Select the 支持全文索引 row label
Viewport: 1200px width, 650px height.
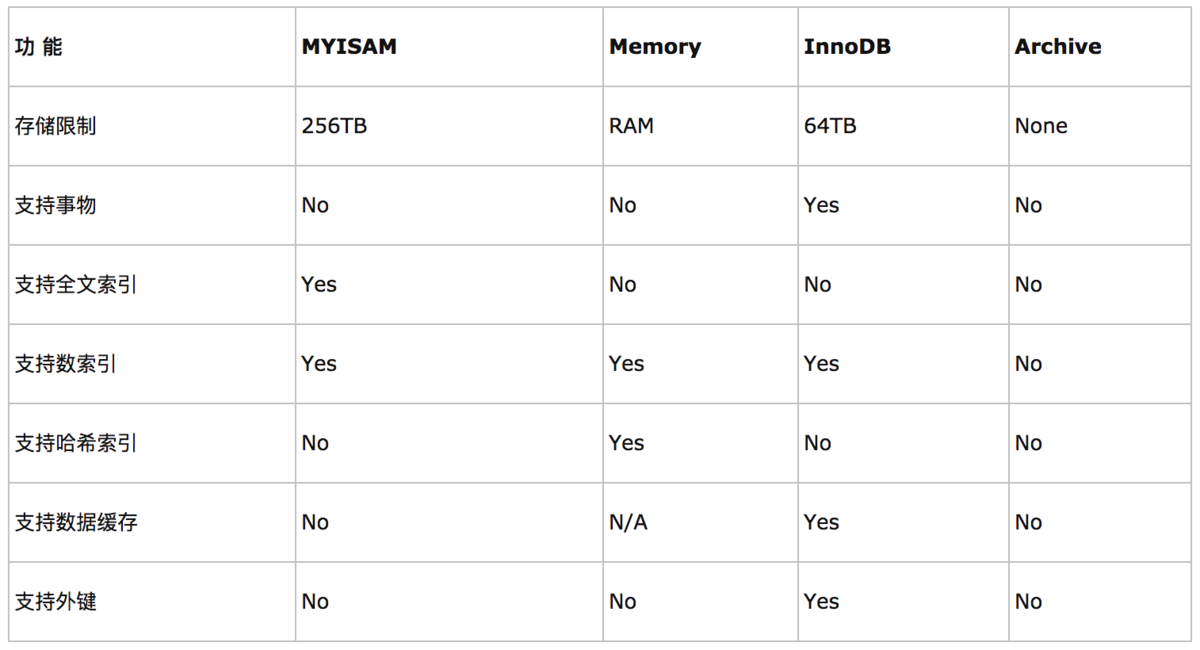pyautogui.click(x=76, y=284)
